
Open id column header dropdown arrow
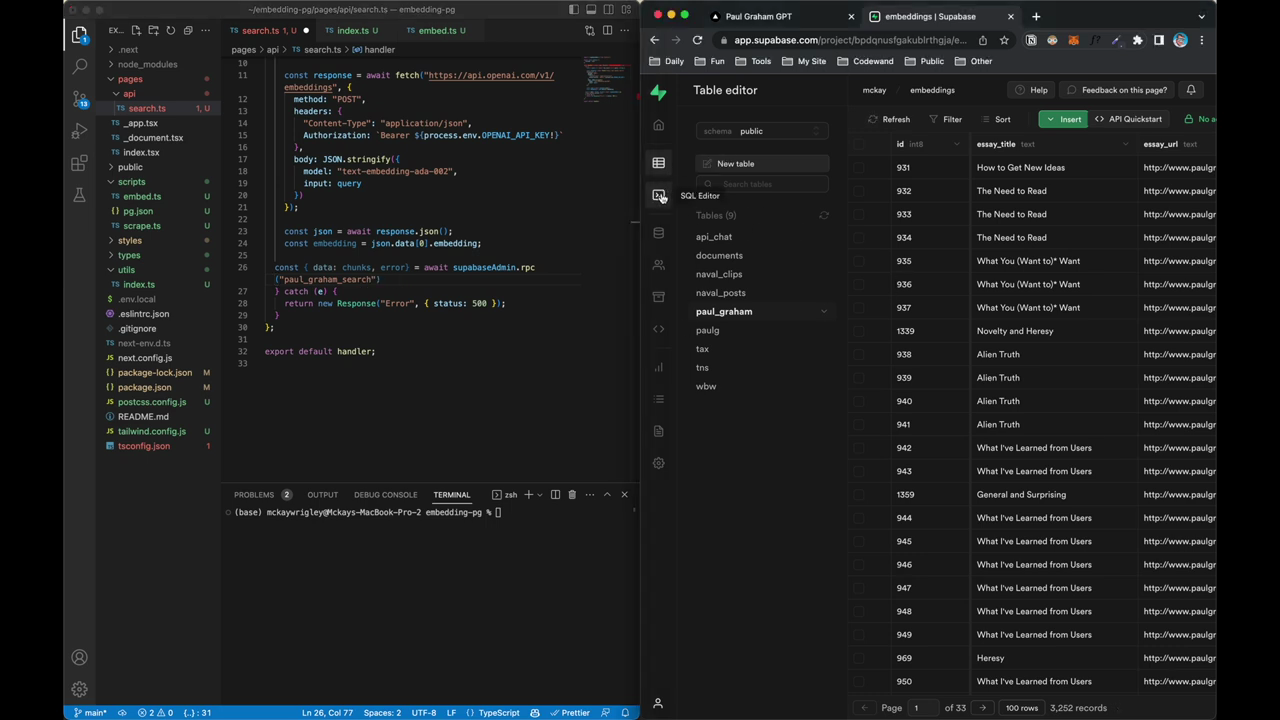(956, 144)
